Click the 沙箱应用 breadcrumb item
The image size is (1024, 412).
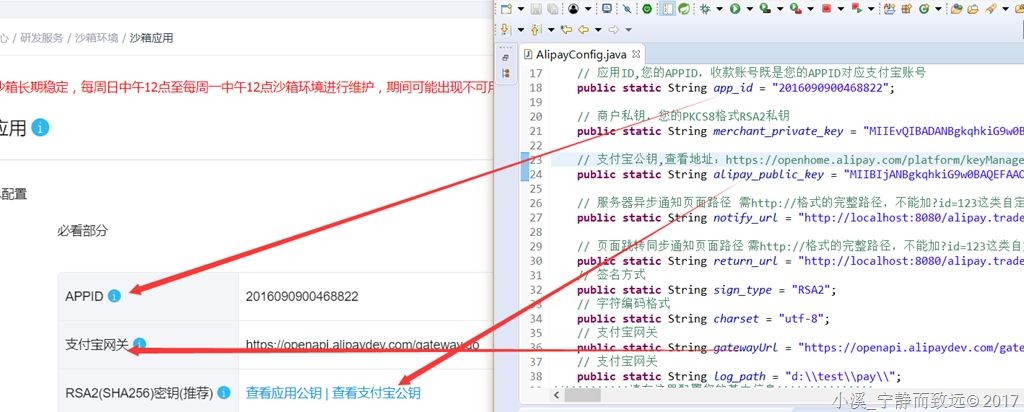(x=152, y=38)
